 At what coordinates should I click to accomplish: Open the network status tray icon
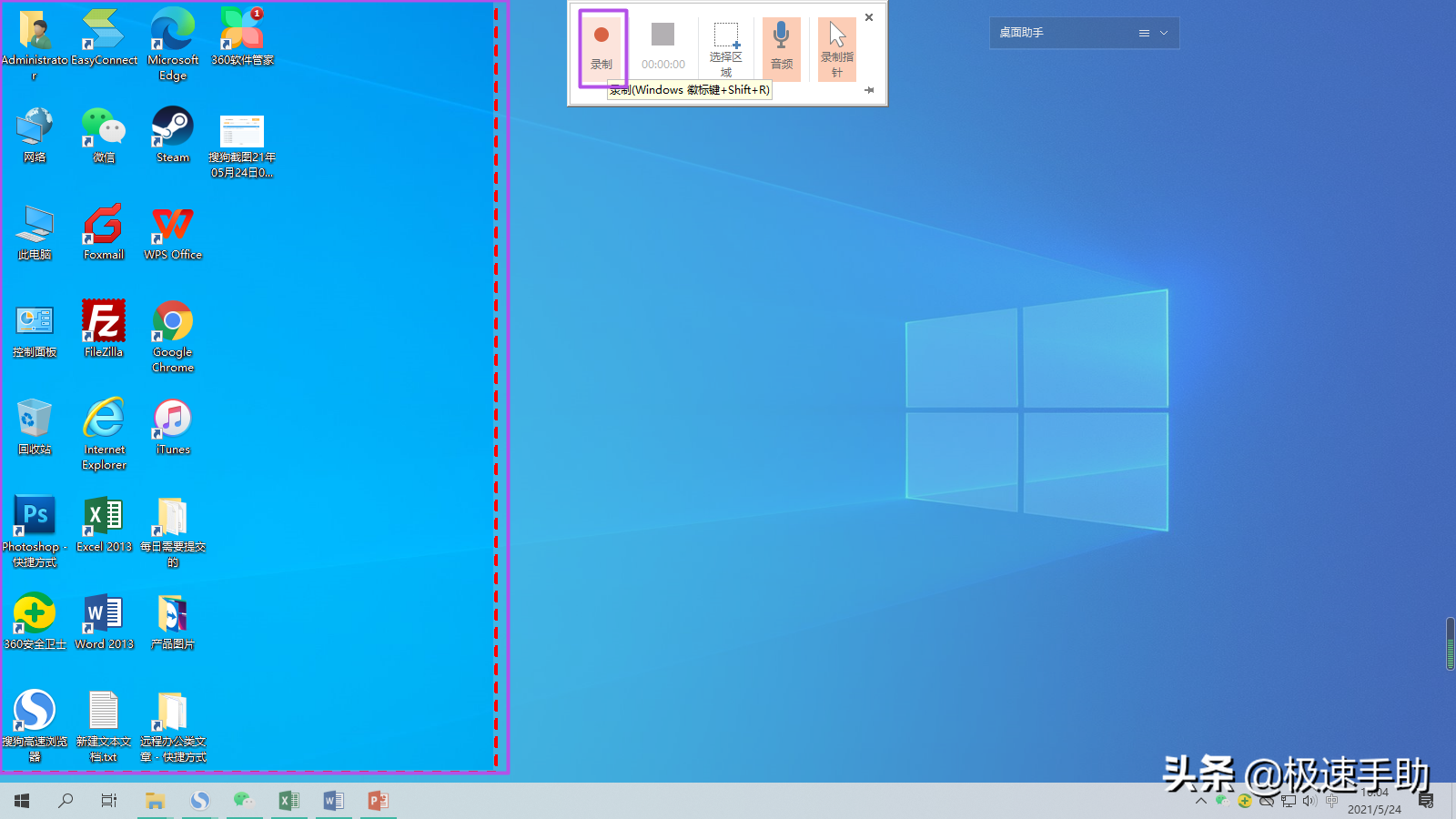pyautogui.click(x=1289, y=801)
